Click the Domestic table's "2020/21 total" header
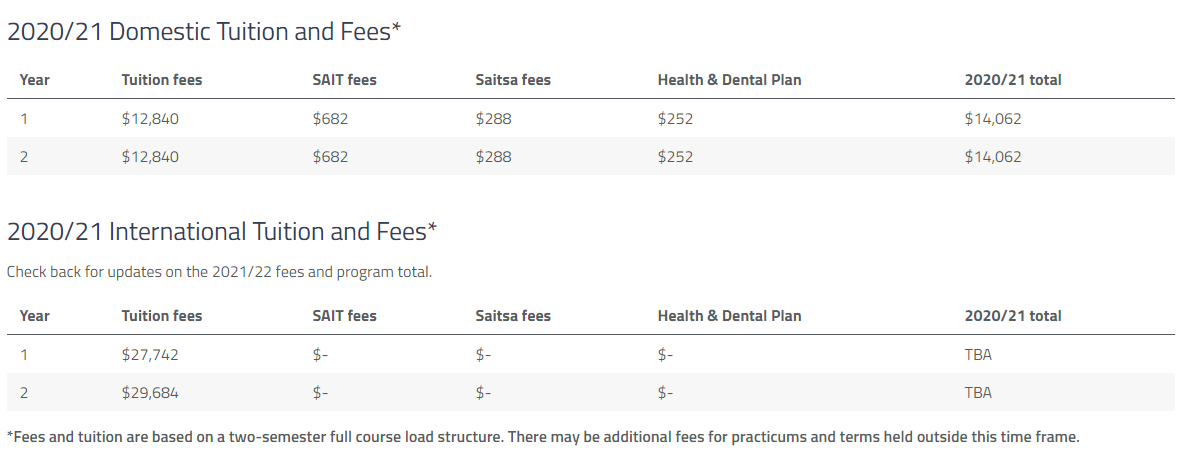The image size is (1185, 458). coord(1012,80)
